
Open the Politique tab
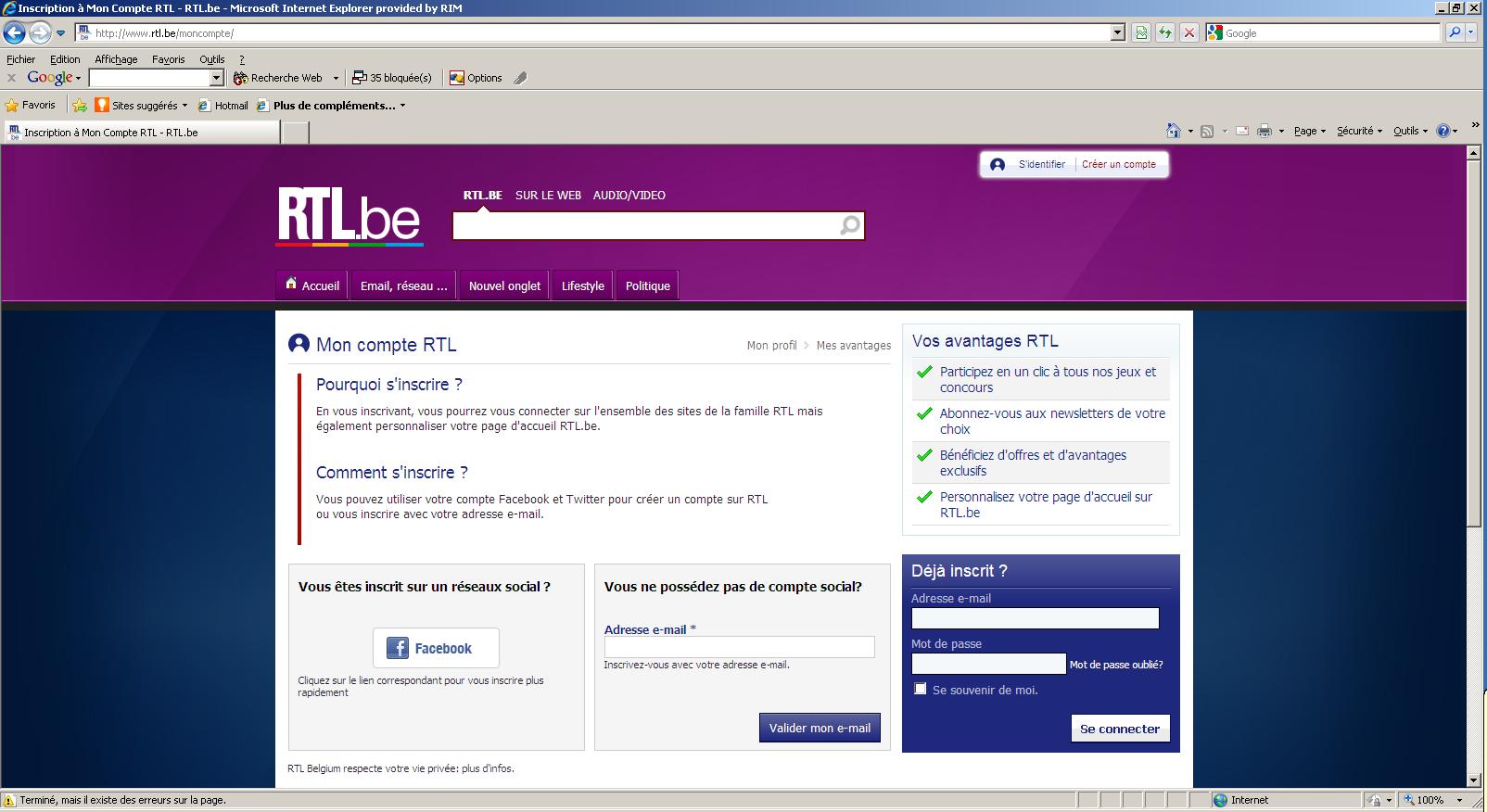(x=647, y=285)
